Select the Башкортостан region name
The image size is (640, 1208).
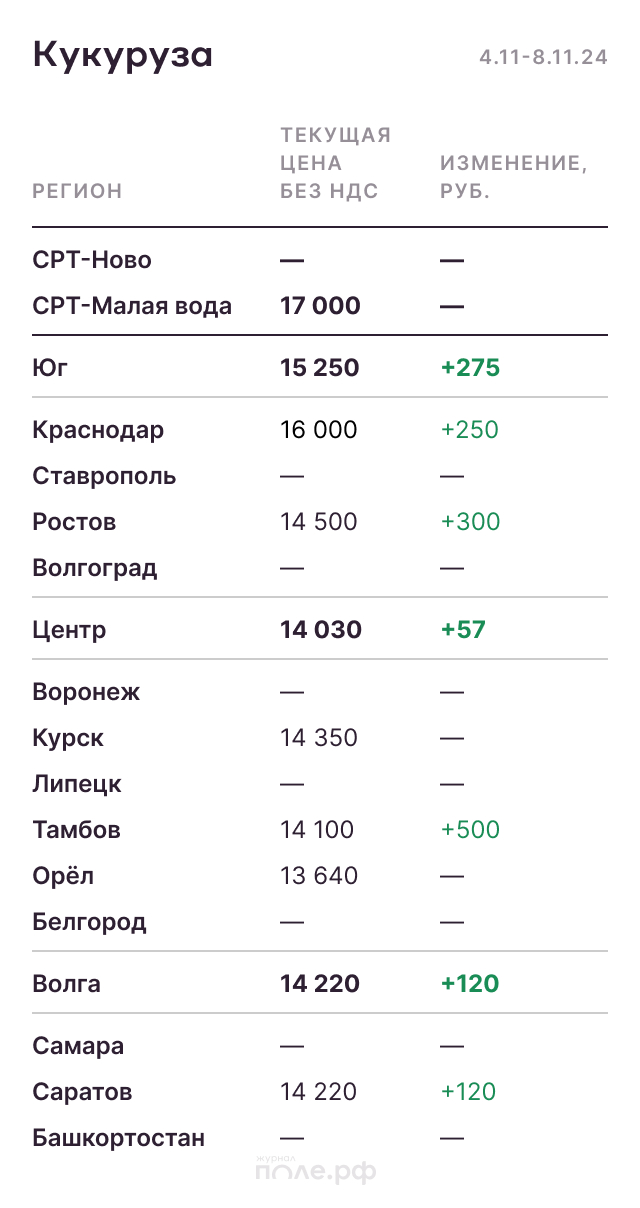(118, 1138)
